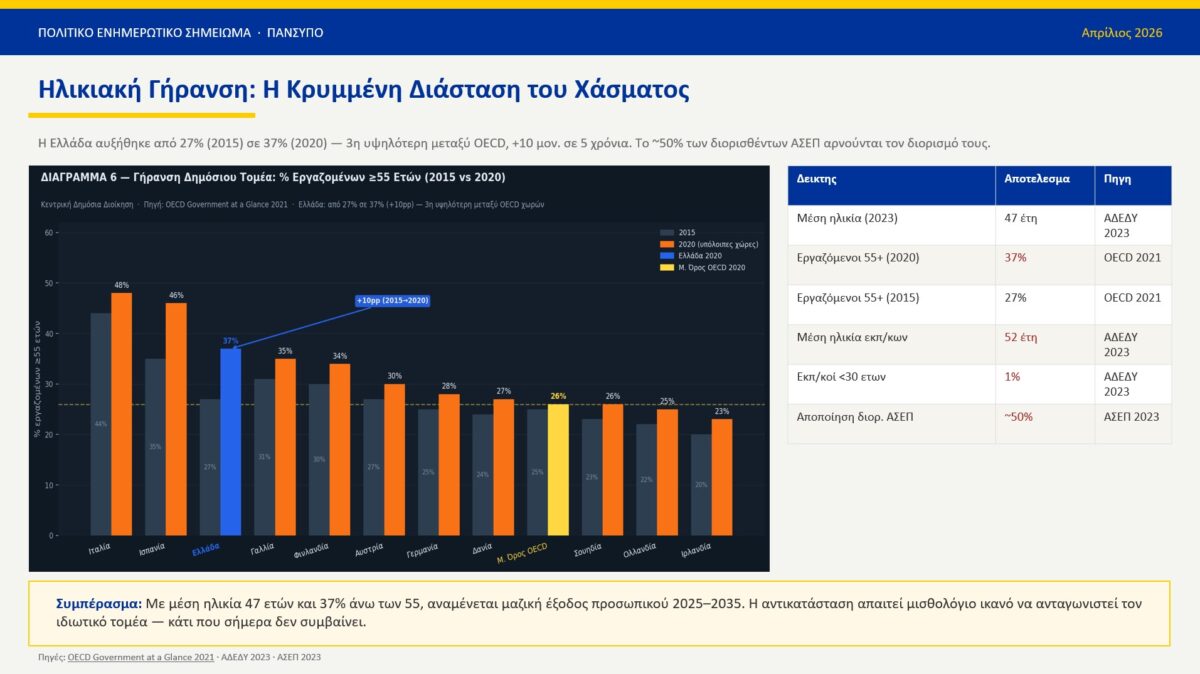
Task: Click the Απρίλιος 2026 date in the header
Action: (1121, 33)
